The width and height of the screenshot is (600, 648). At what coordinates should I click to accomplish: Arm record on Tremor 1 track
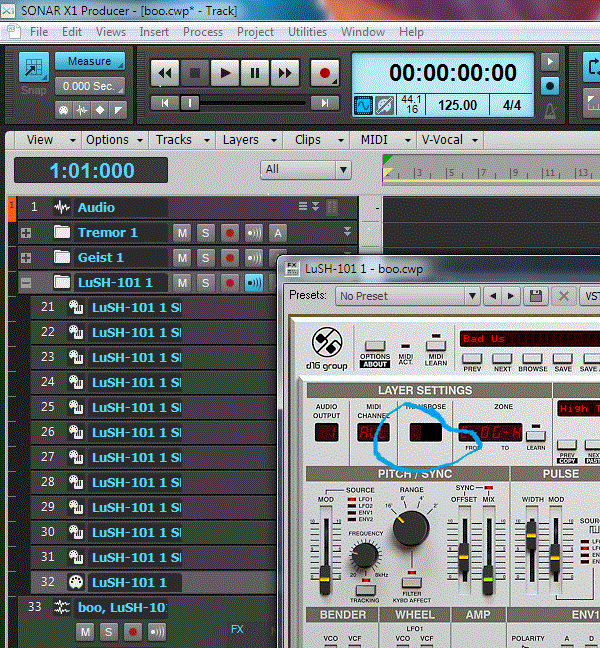(229, 233)
